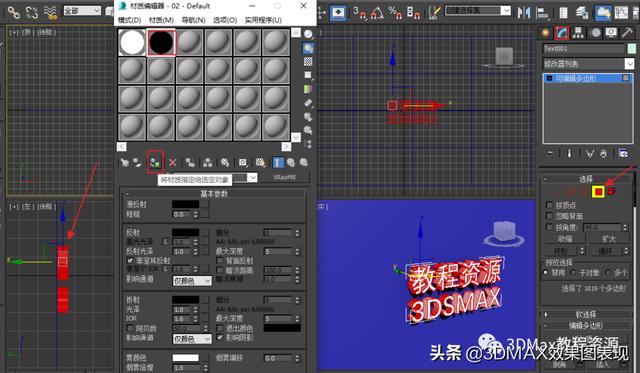The image size is (640, 373).
Task: Click the Go Forward to Sibling icon
Action: point(304,162)
